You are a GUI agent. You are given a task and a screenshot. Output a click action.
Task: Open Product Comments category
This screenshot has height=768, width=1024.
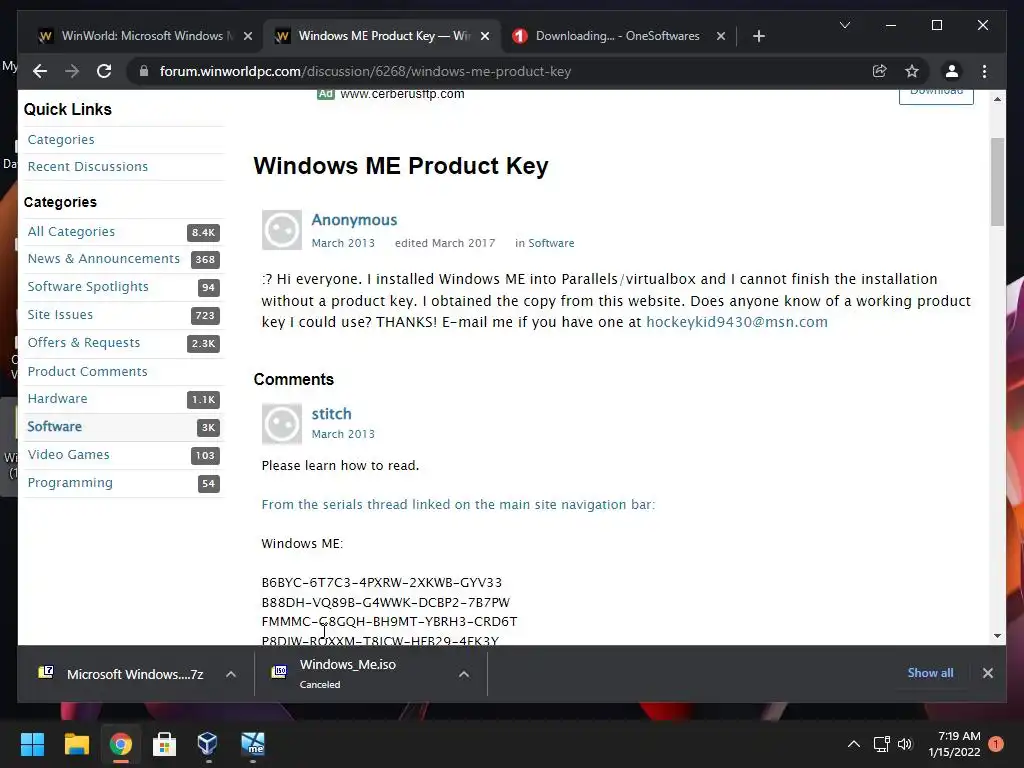point(88,372)
